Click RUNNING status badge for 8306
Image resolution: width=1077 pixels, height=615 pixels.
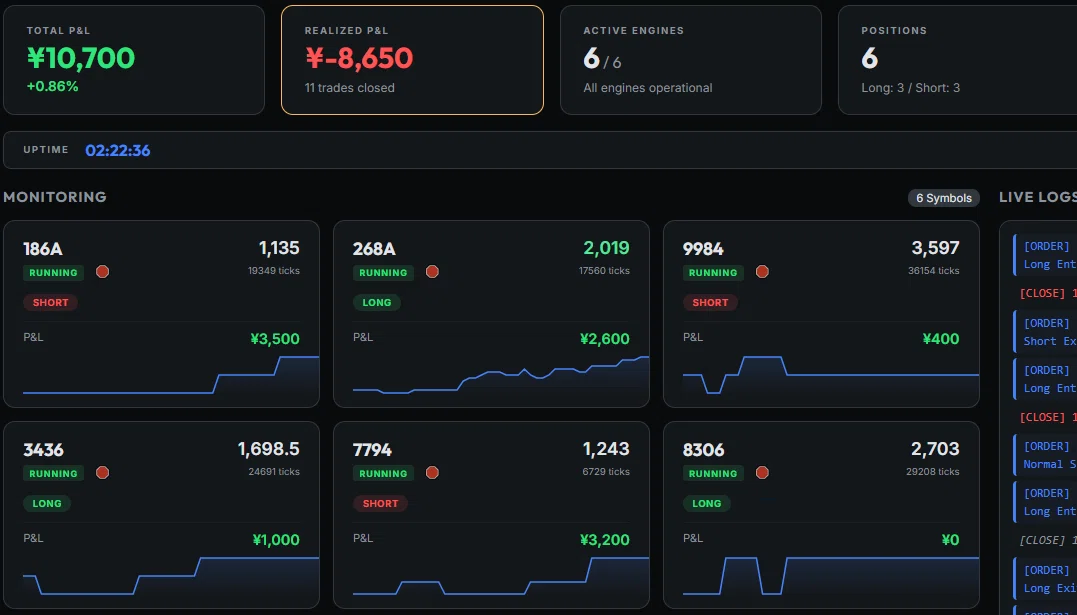point(713,473)
